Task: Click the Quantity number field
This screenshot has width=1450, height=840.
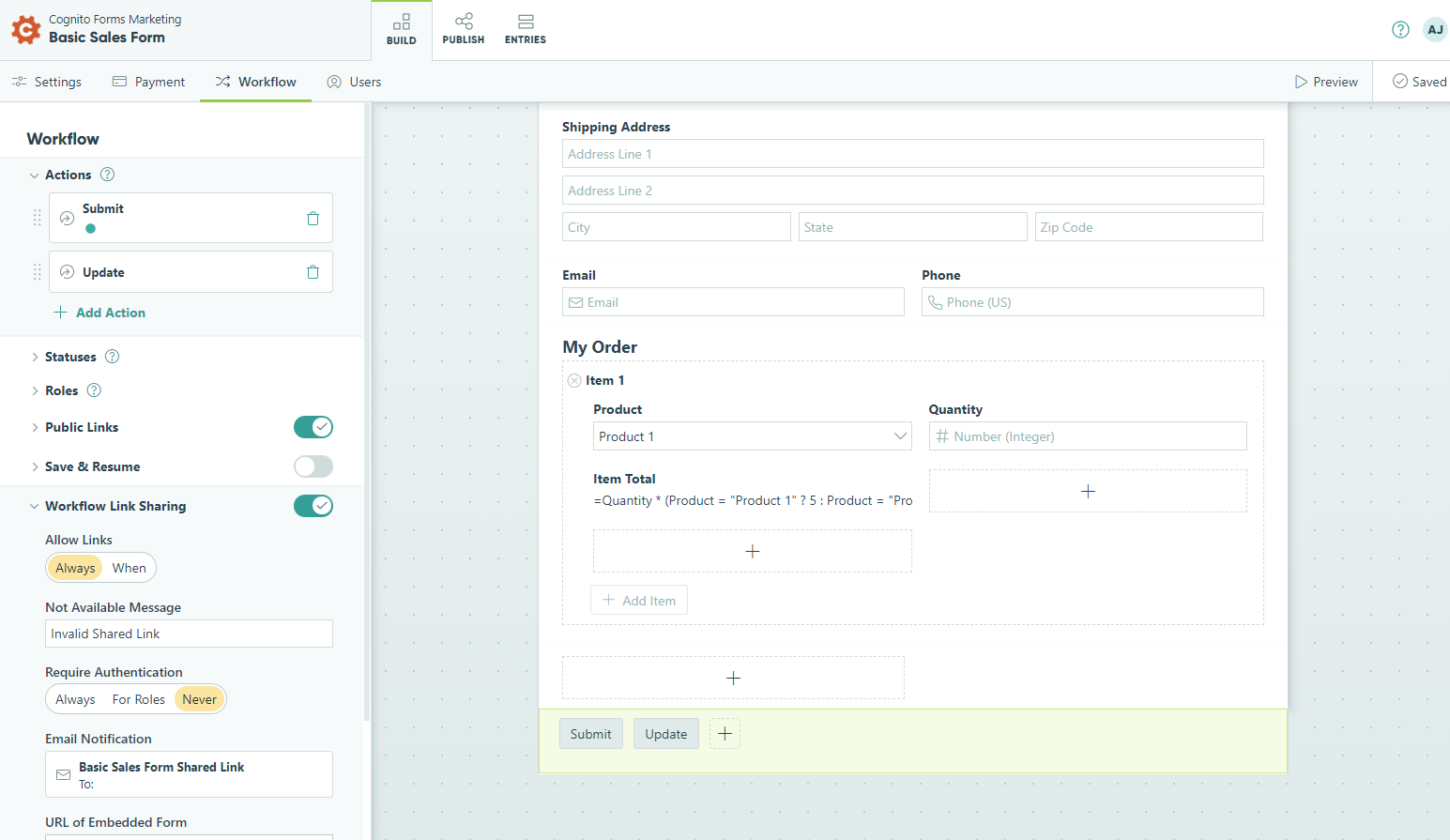Action: pyautogui.click(x=1088, y=436)
